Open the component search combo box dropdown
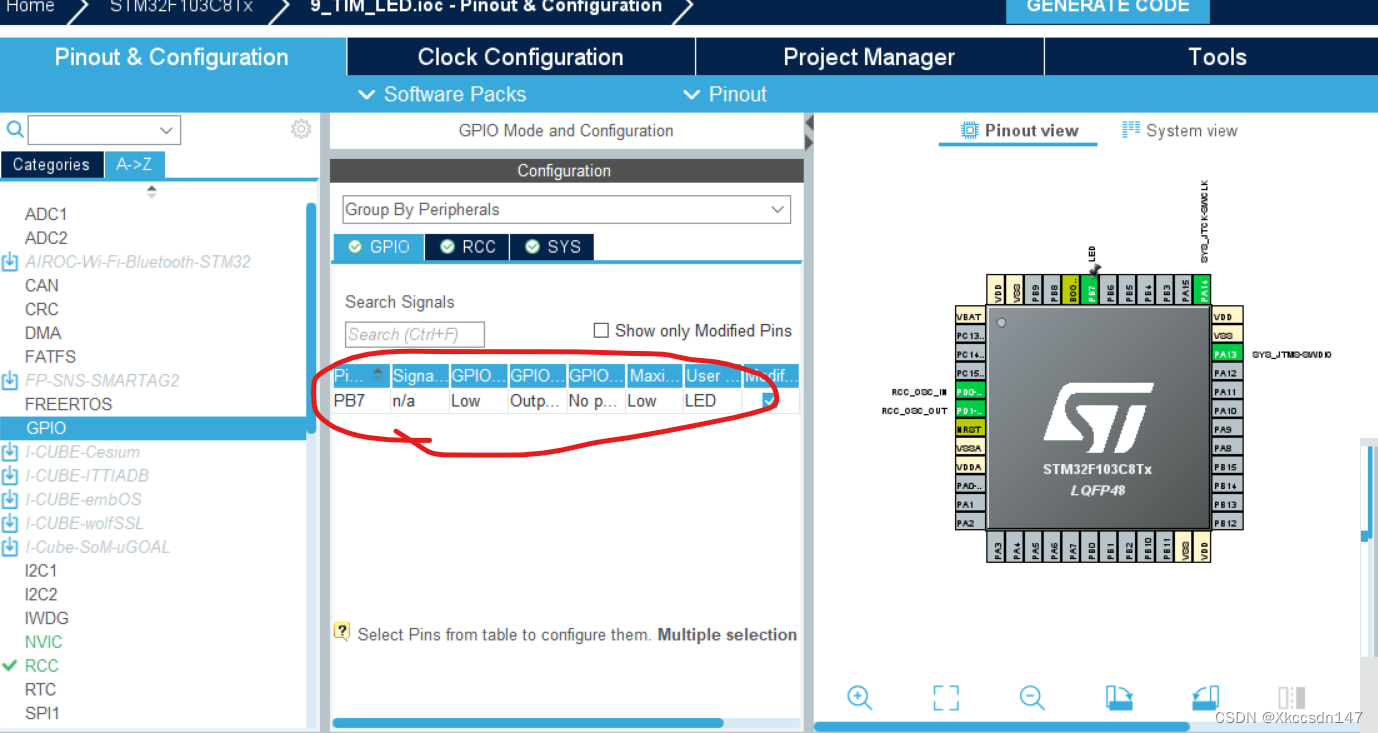 point(167,130)
